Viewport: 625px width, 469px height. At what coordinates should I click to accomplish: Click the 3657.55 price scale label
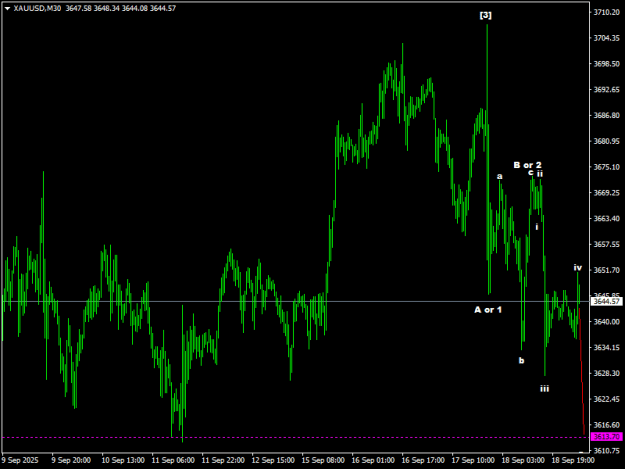click(x=607, y=244)
